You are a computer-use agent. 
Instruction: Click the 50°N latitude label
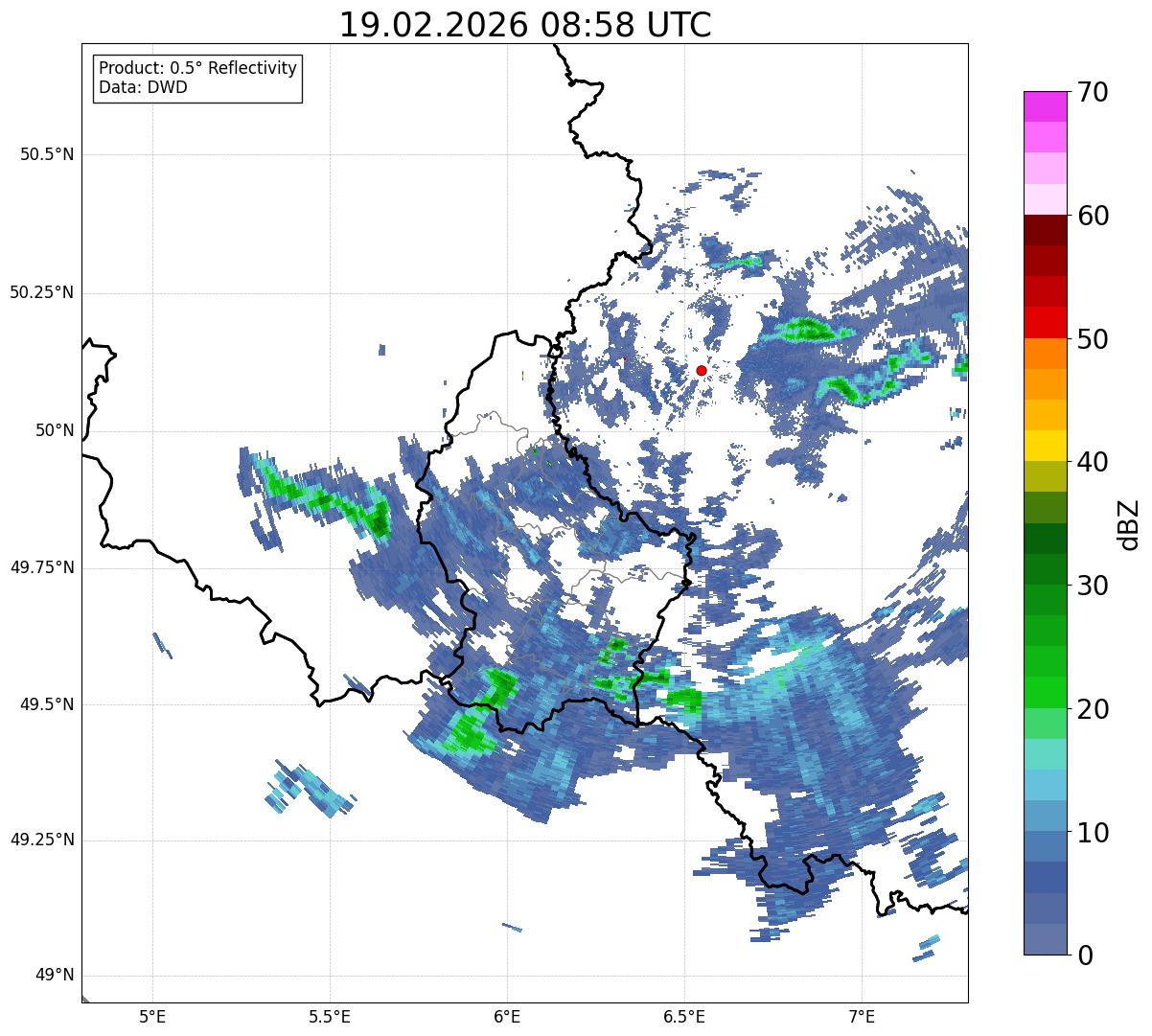[55, 430]
